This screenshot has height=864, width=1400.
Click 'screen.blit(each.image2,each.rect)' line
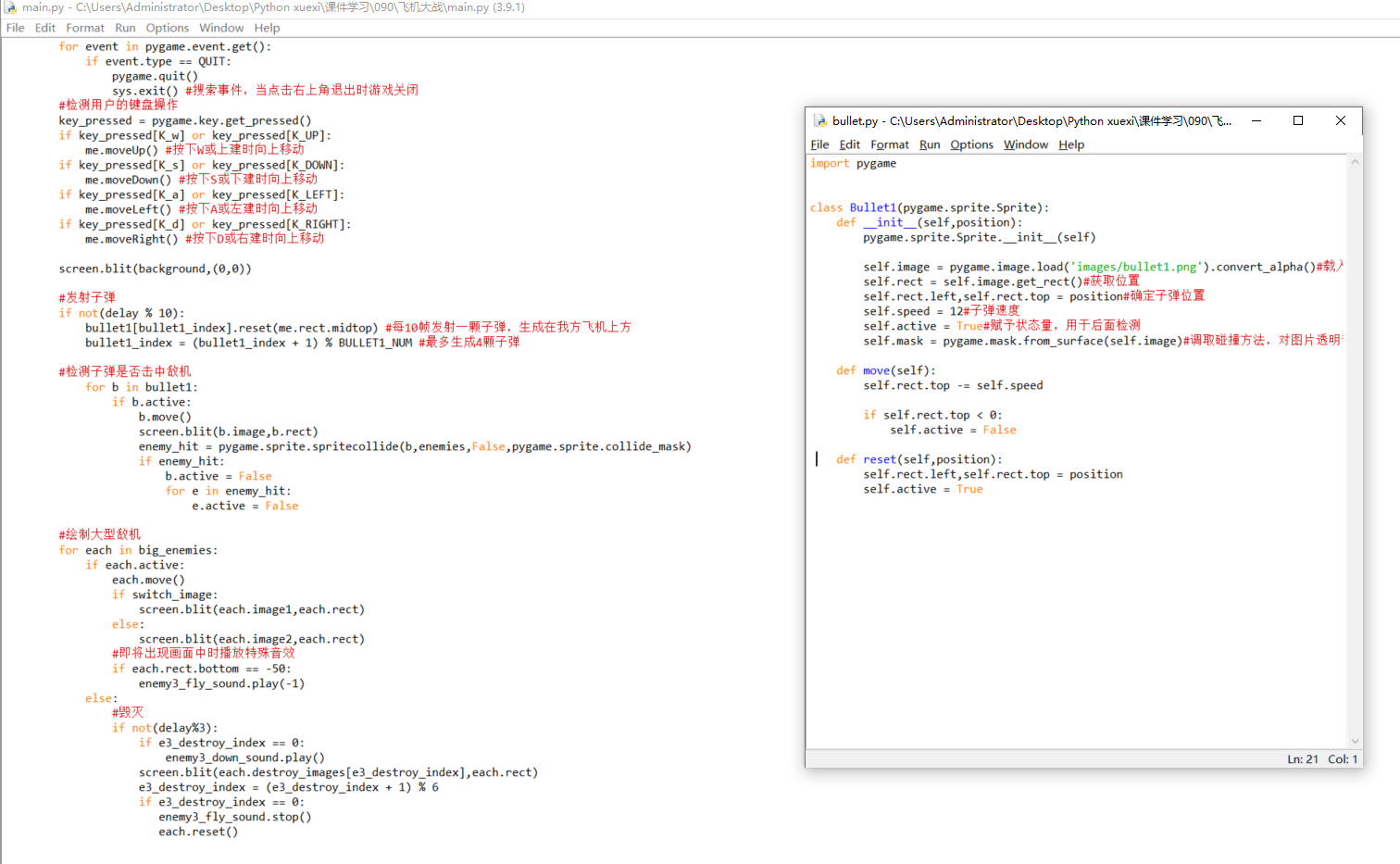click(x=252, y=639)
